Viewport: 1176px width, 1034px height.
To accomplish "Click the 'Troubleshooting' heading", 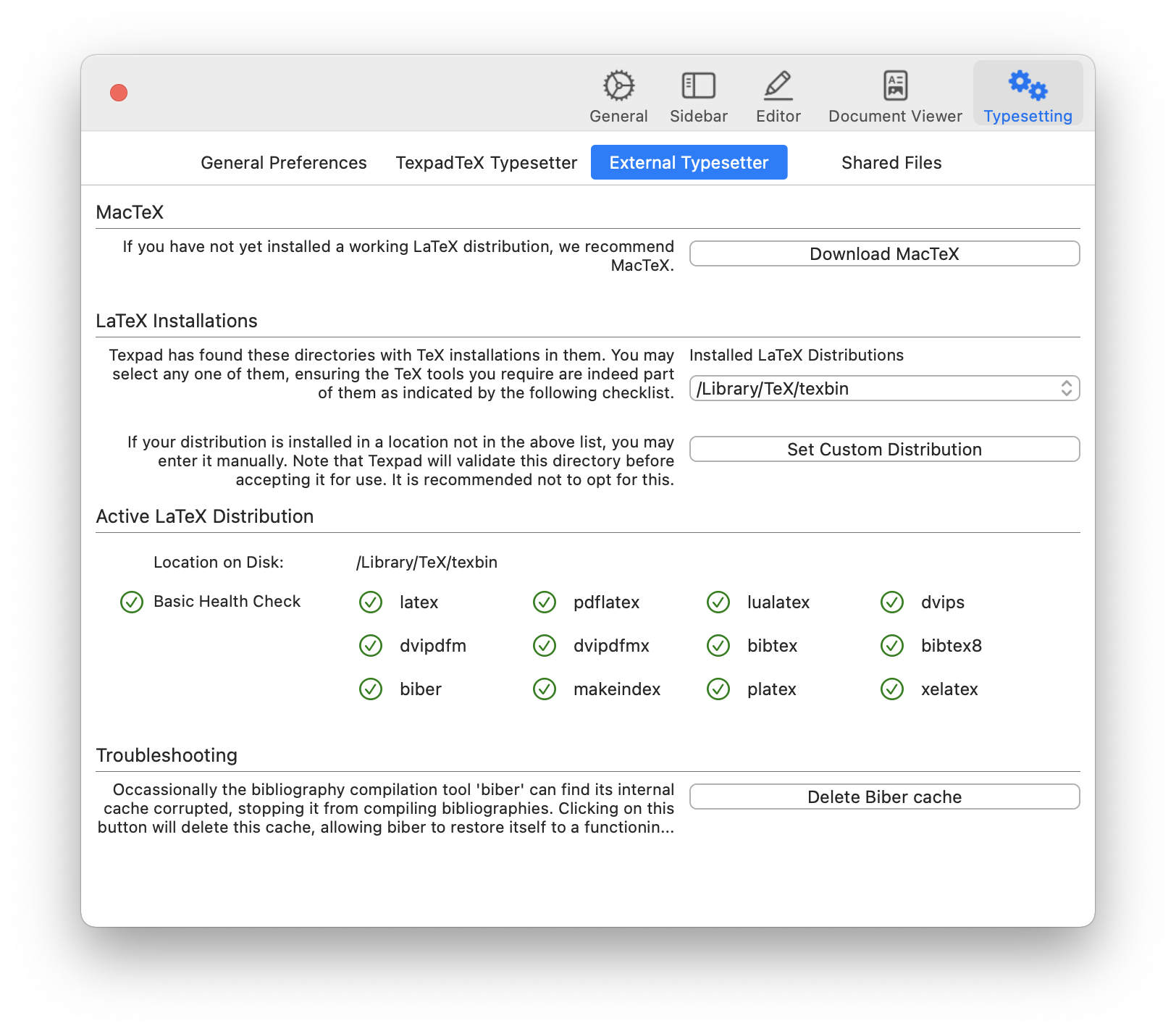I will coord(167,755).
